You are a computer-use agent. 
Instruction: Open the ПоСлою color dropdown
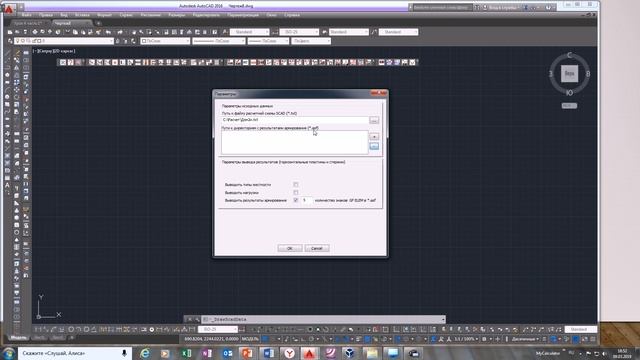(x=165, y=41)
